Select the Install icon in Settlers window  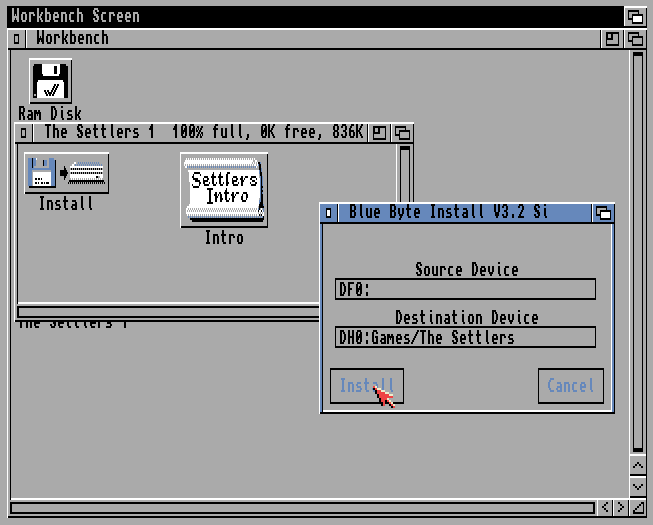[x=67, y=173]
